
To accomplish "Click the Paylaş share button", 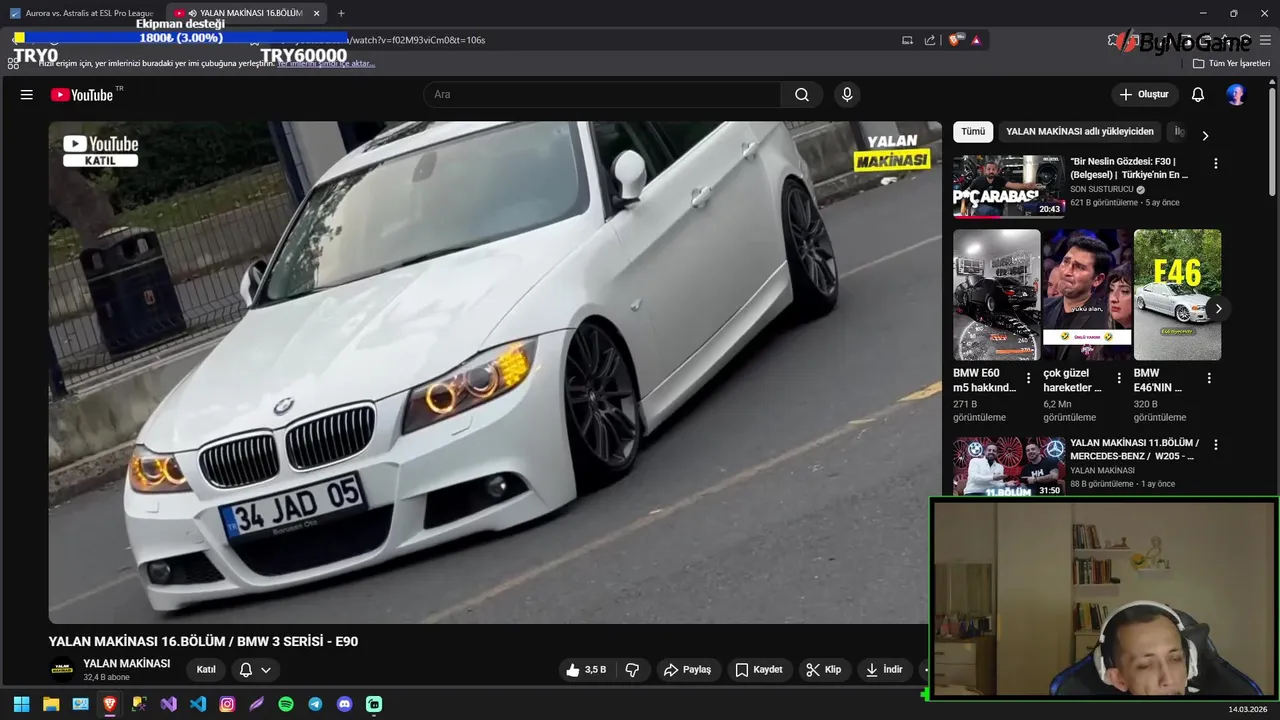I will [x=688, y=670].
